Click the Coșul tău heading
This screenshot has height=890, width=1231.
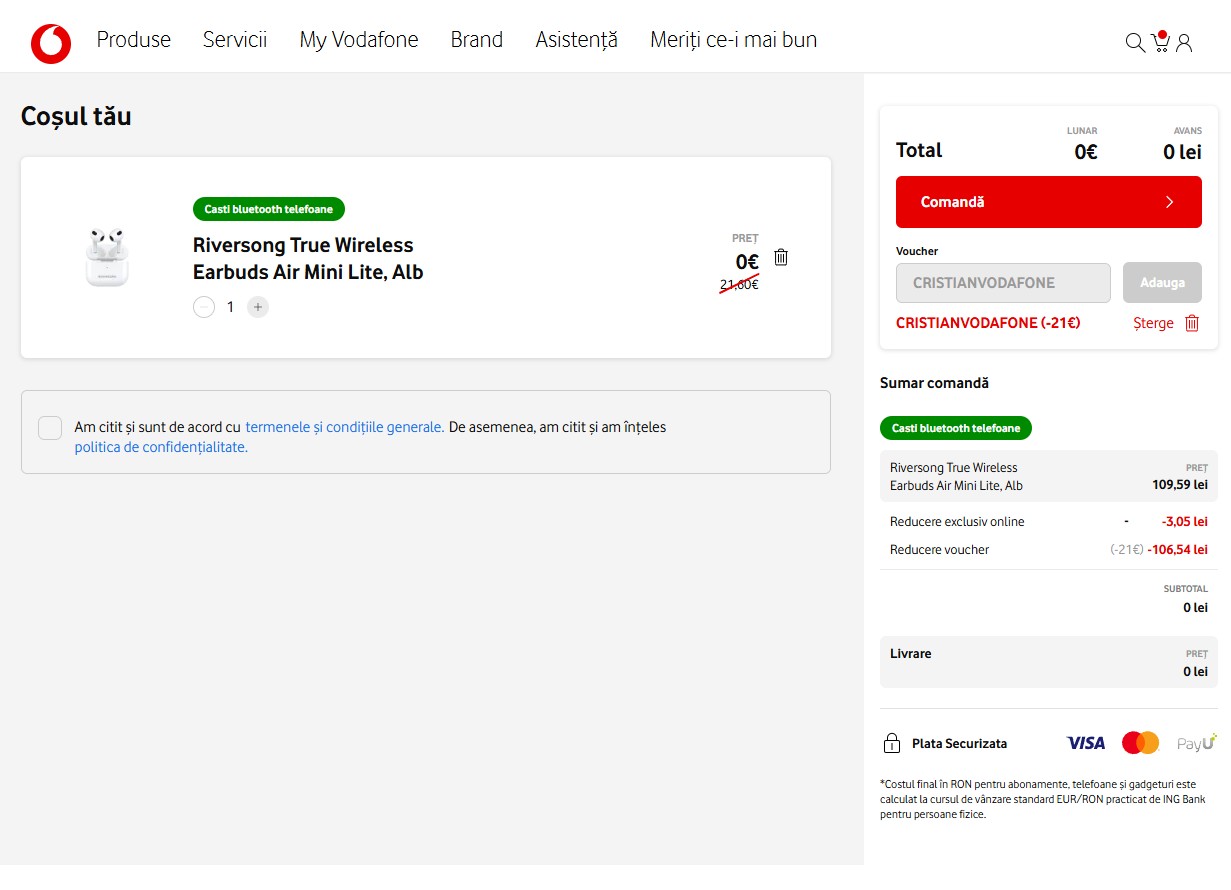point(76,116)
